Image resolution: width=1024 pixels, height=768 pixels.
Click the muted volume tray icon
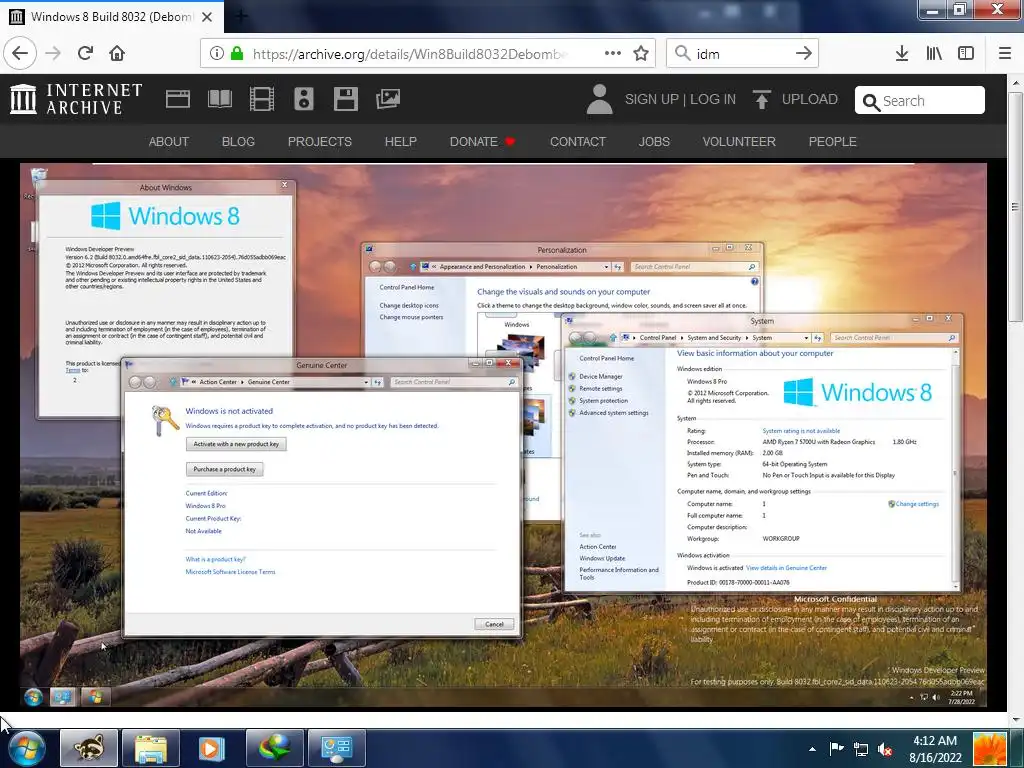point(885,749)
